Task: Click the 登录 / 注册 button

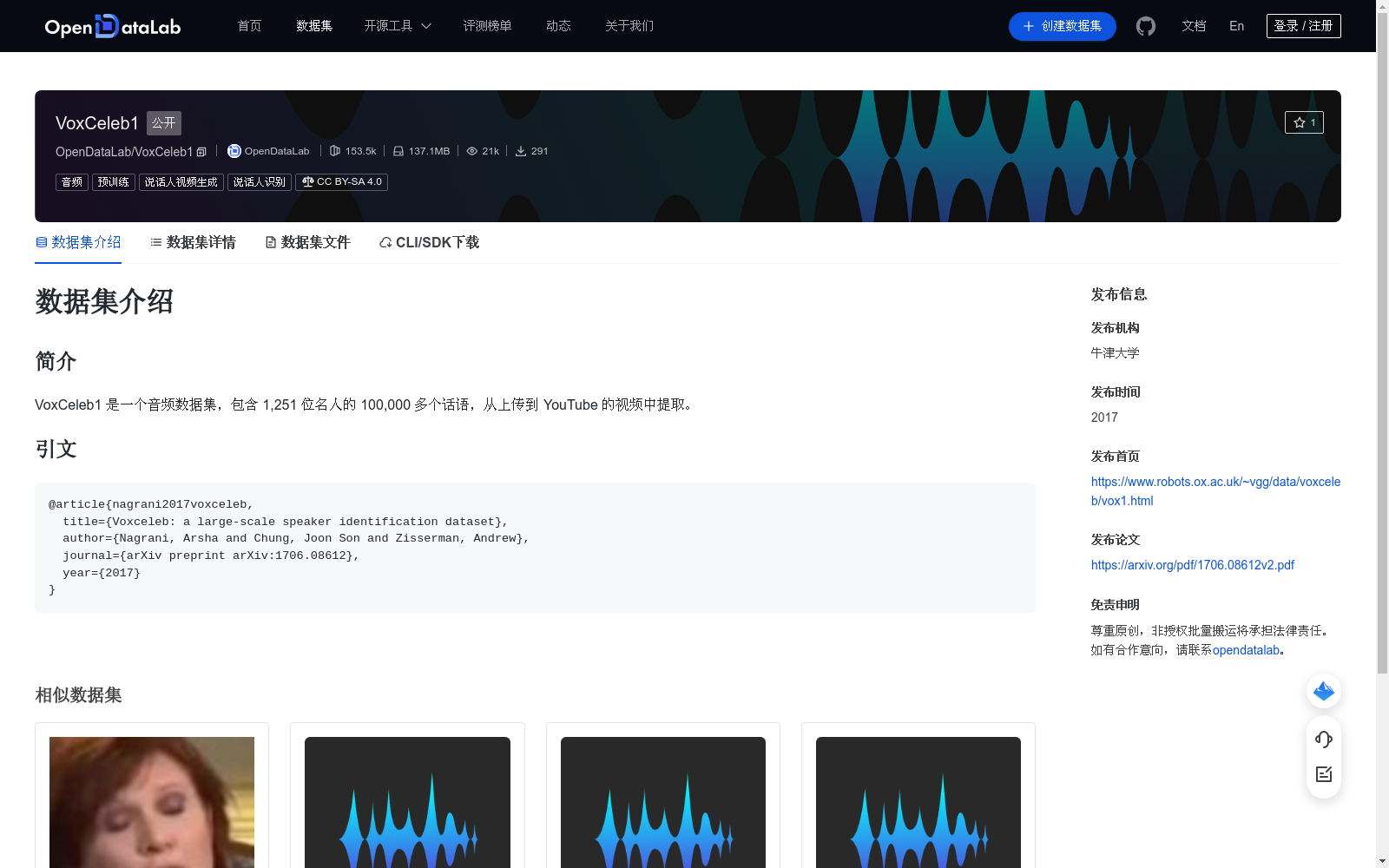Action: click(1304, 26)
